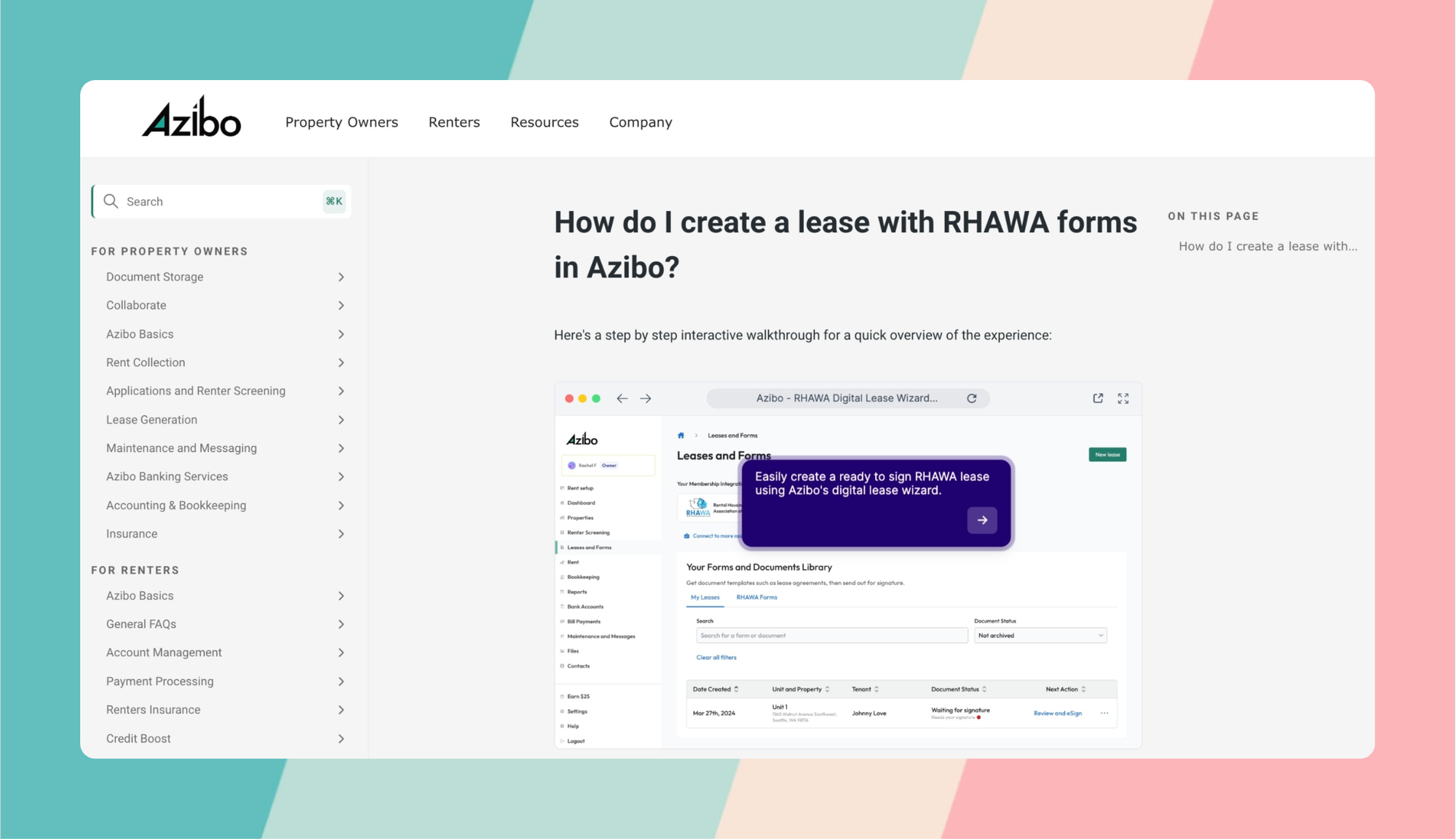The image size is (1456, 839).
Task: Select Renter Screening in walkthrough sidebar
Action: [588, 533]
